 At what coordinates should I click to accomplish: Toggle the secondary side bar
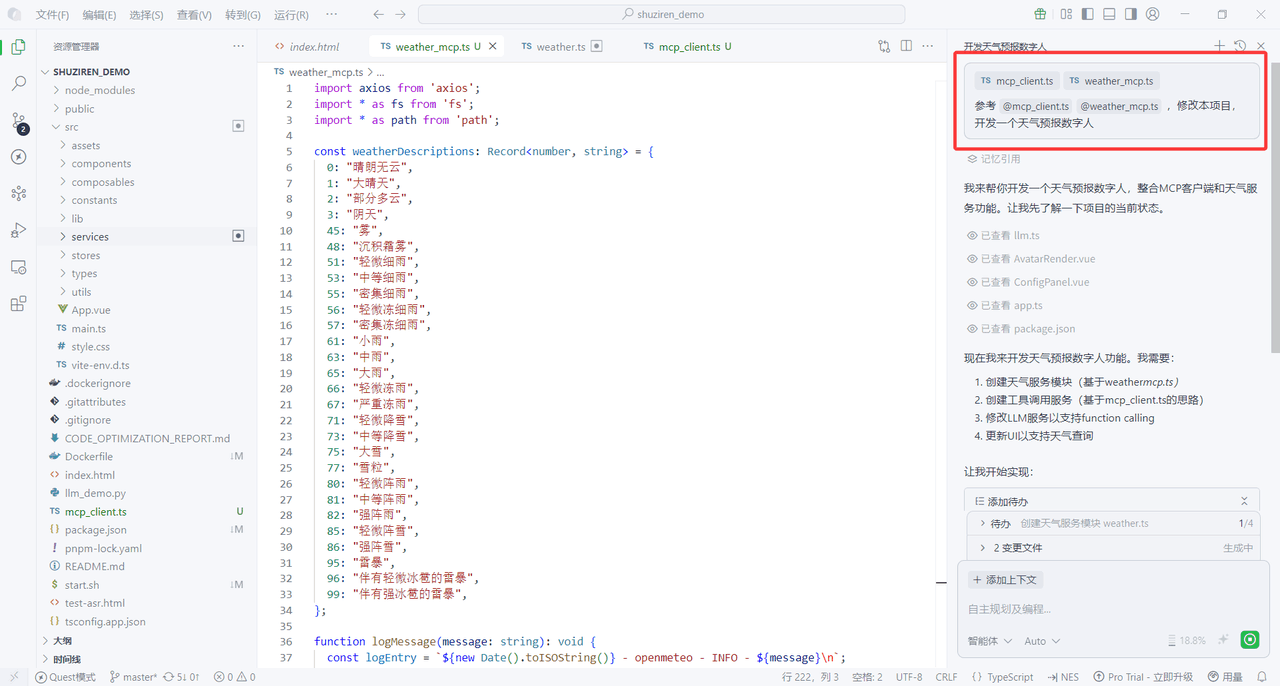[1131, 14]
